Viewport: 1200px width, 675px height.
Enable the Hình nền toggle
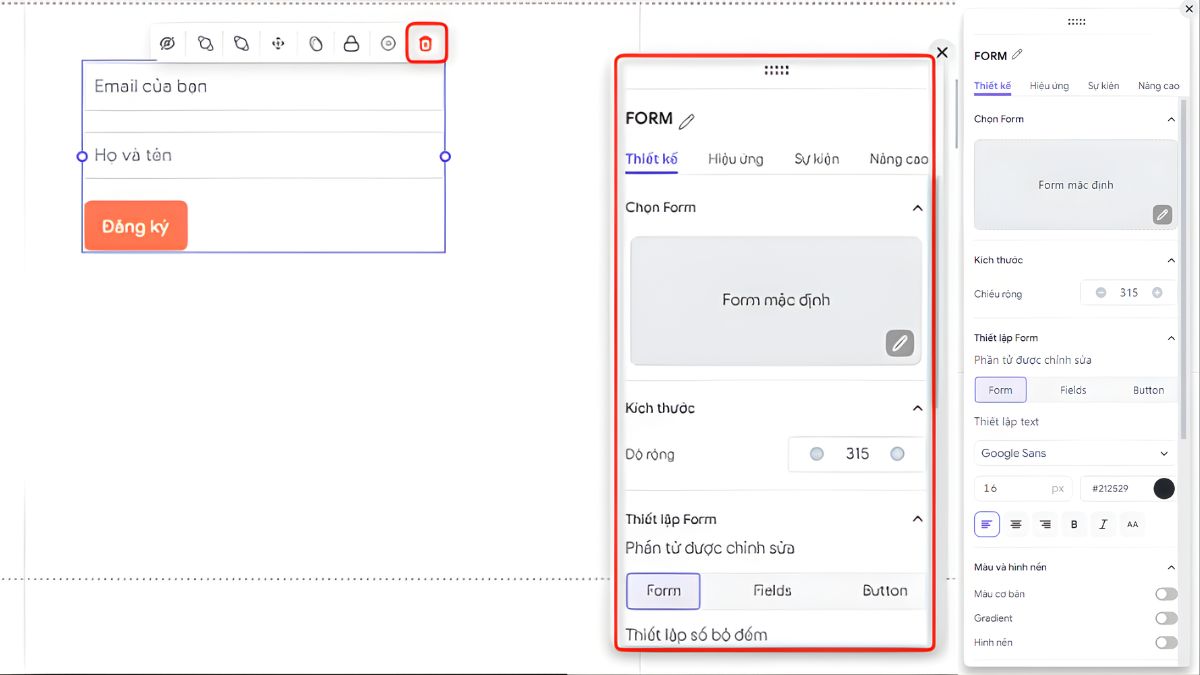(x=1166, y=642)
